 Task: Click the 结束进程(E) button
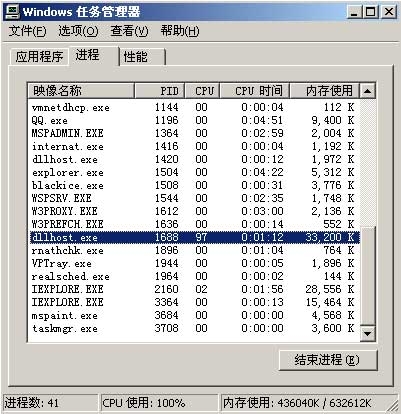328,360
